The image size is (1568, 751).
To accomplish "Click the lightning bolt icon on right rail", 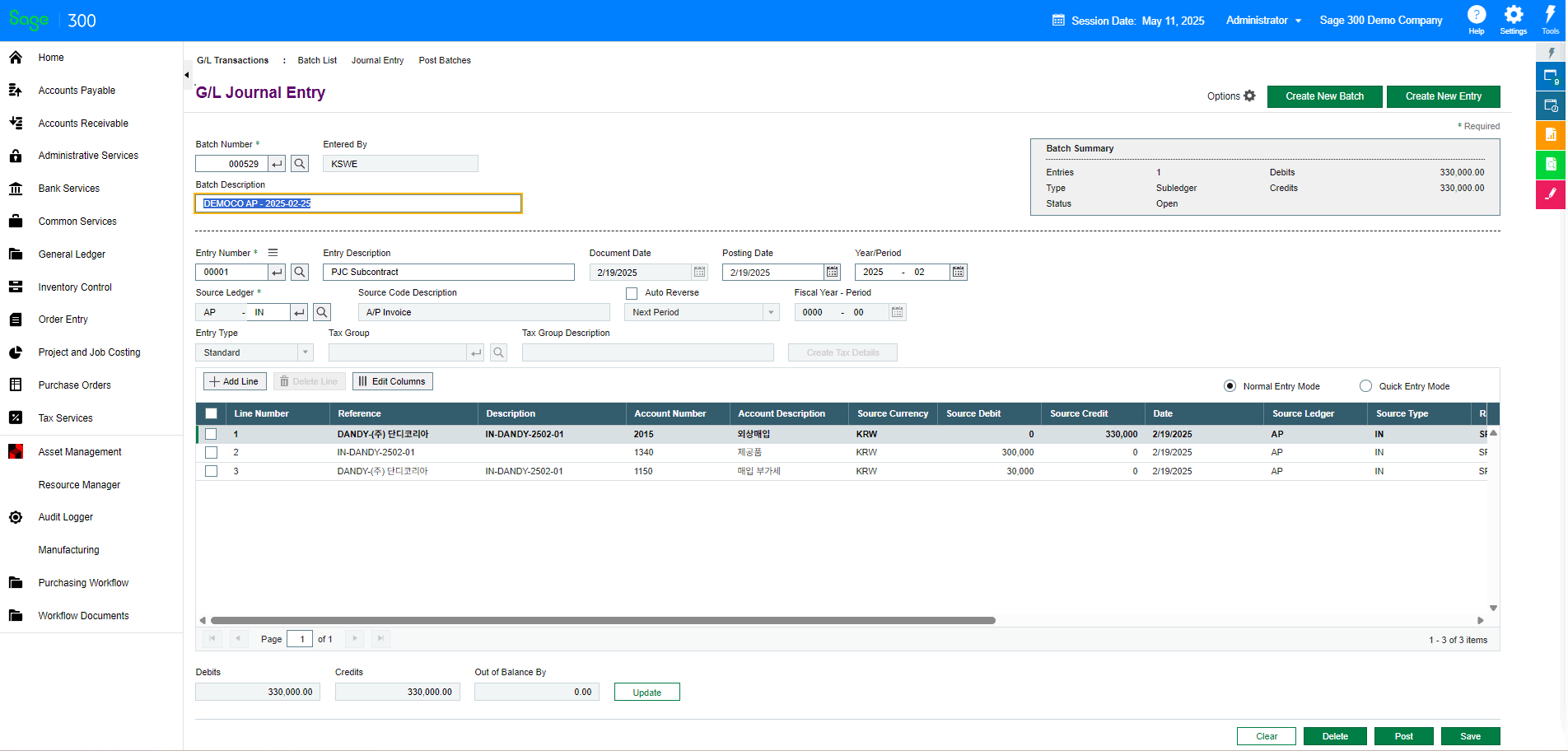I will 1551,53.
